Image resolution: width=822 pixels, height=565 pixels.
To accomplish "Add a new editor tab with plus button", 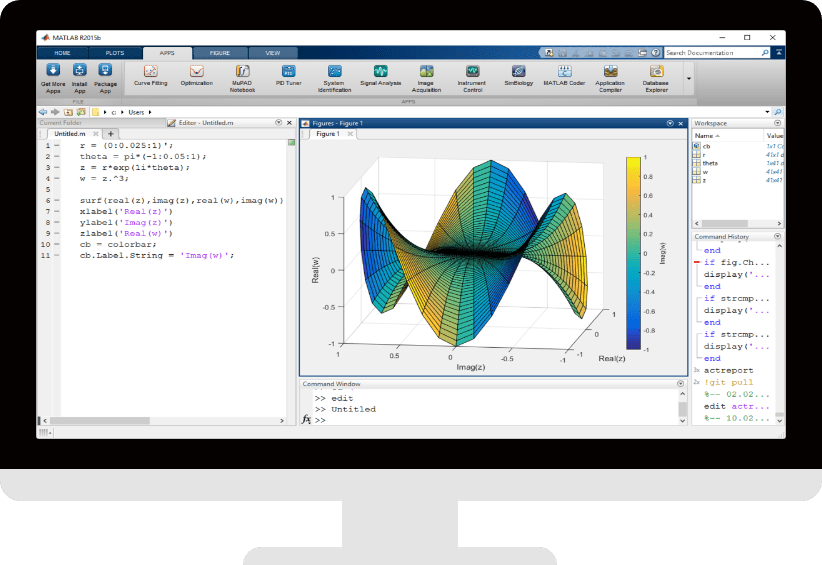I will click(x=111, y=134).
